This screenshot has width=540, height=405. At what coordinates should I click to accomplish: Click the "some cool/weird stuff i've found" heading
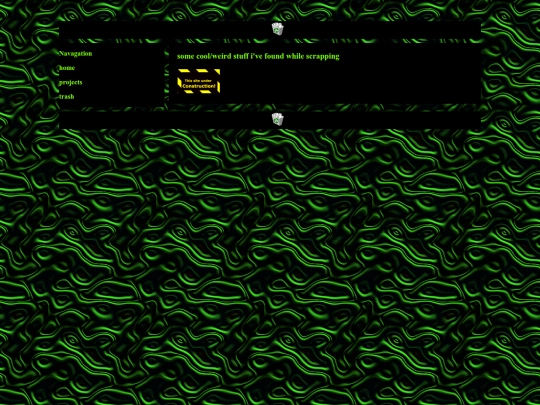pos(258,56)
